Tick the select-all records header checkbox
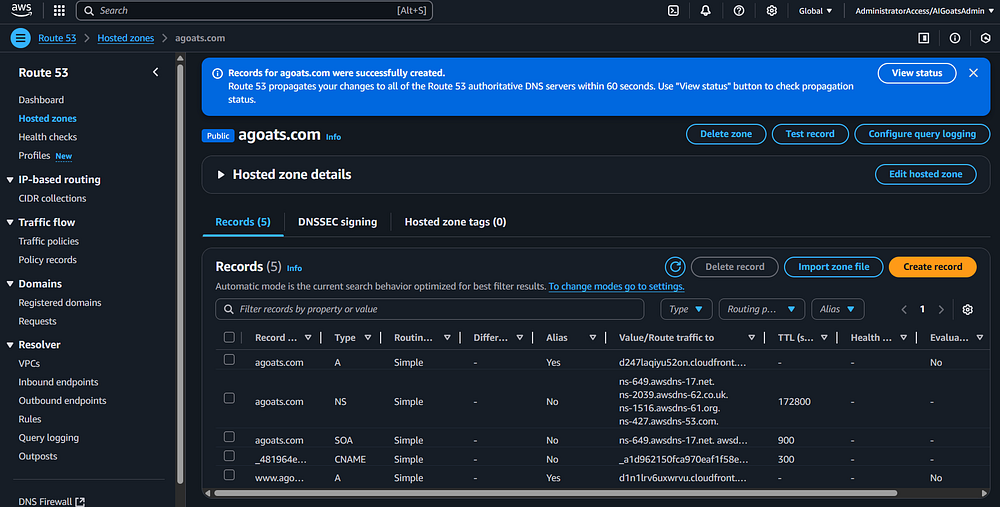Image resolution: width=1000 pixels, height=507 pixels. (229, 338)
